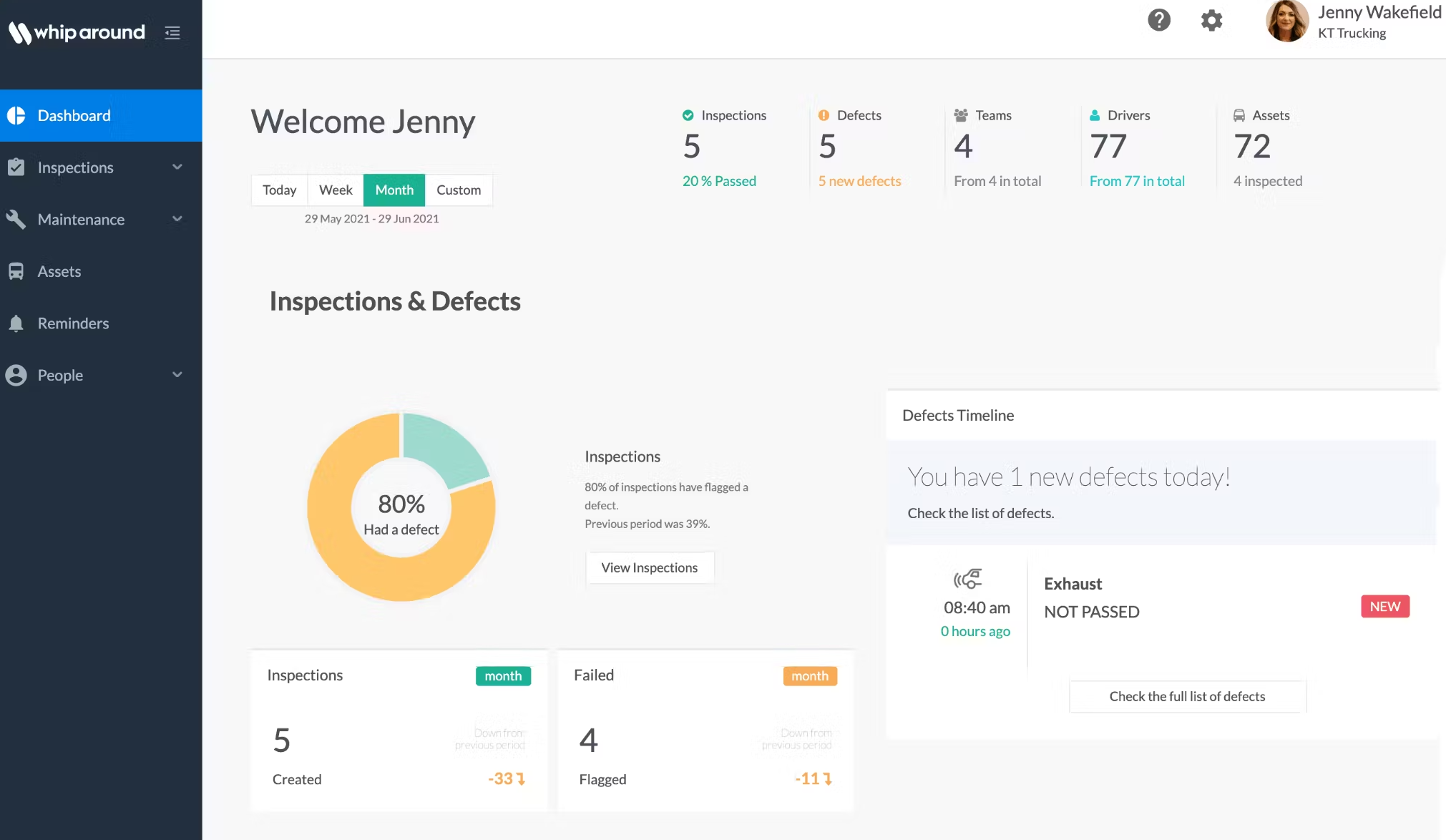1446x840 pixels.
Task: Click the Reminders bell icon
Action: [x=16, y=323]
